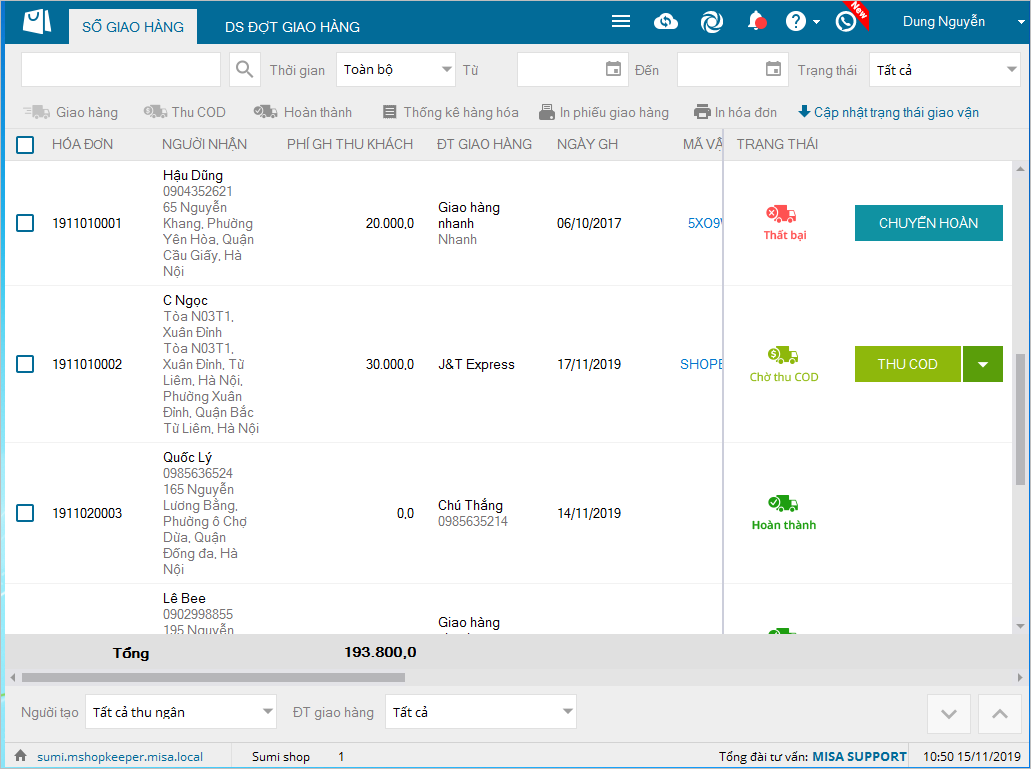Select checkbox for invoice 1911010002

pyautogui.click(x=25, y=364)
